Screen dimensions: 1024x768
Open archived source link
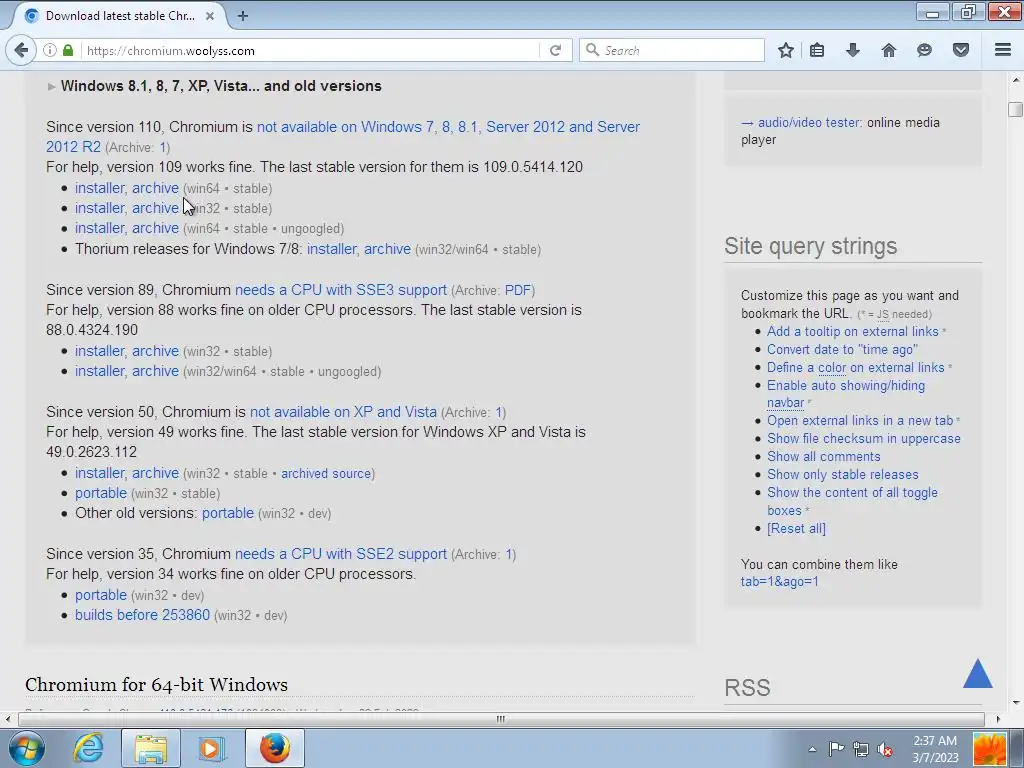pyautogui.click(x=326, y=473)
